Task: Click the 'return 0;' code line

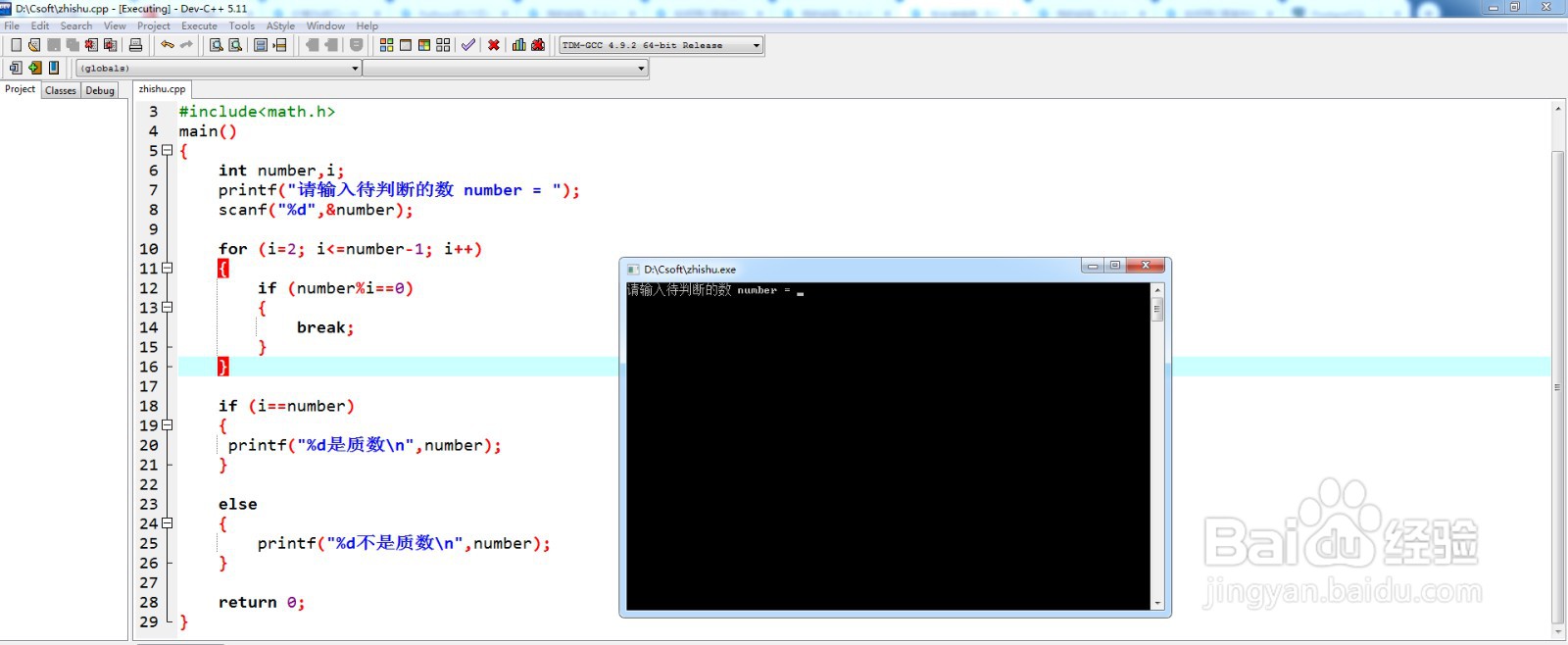Action: point(262,602)
